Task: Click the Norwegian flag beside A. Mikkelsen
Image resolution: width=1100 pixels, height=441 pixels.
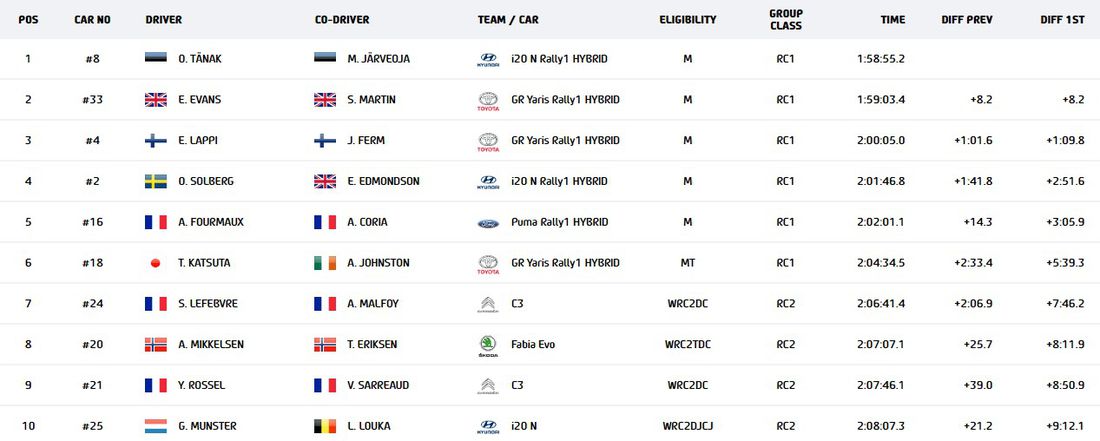Action: [156, 344]
